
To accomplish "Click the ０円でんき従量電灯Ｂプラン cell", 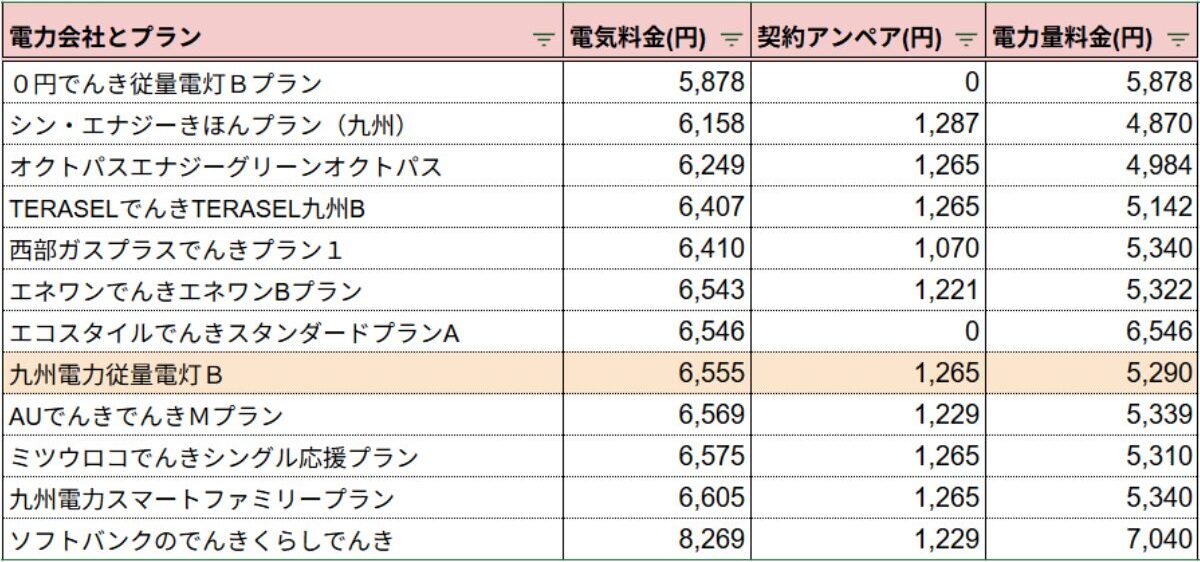I will [x=282, y=82].
